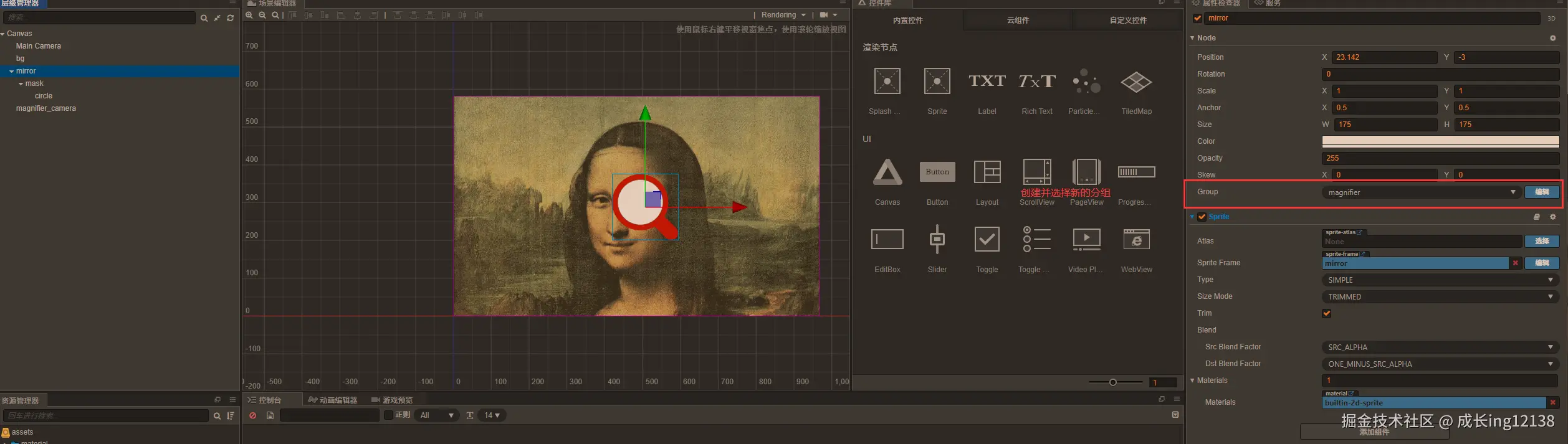
Task: Toggle the mirror node active checkbox
Action: pos(1197,18)
